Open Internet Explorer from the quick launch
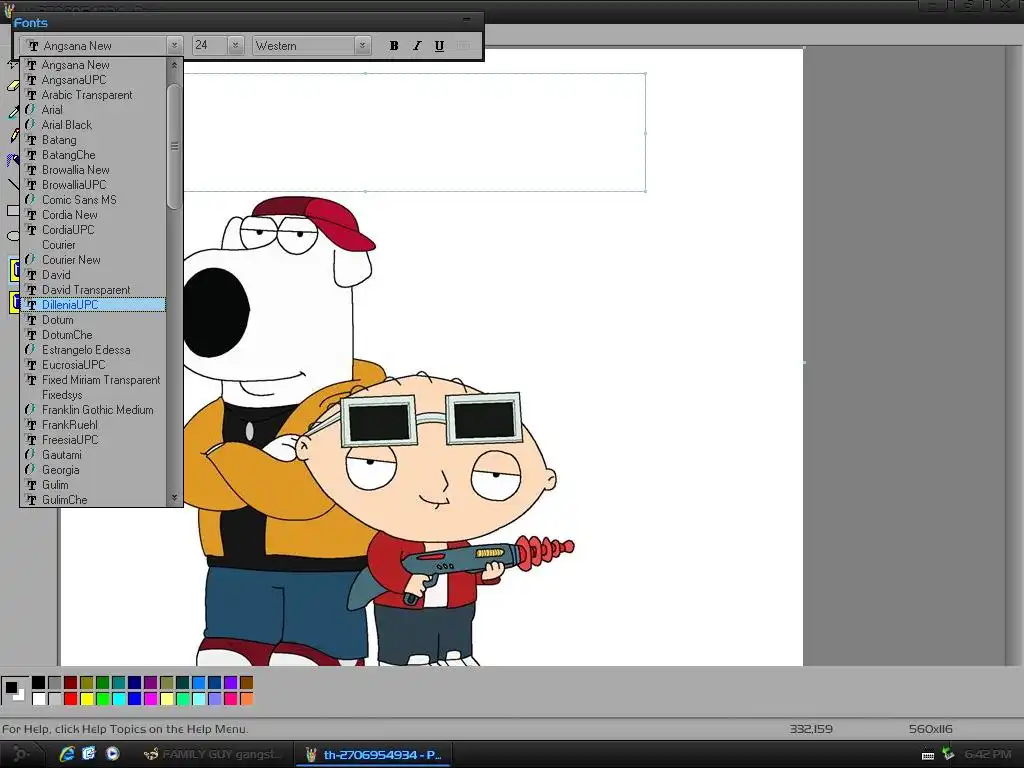The width and height of the screenshot is (1024, 768). 67,754
